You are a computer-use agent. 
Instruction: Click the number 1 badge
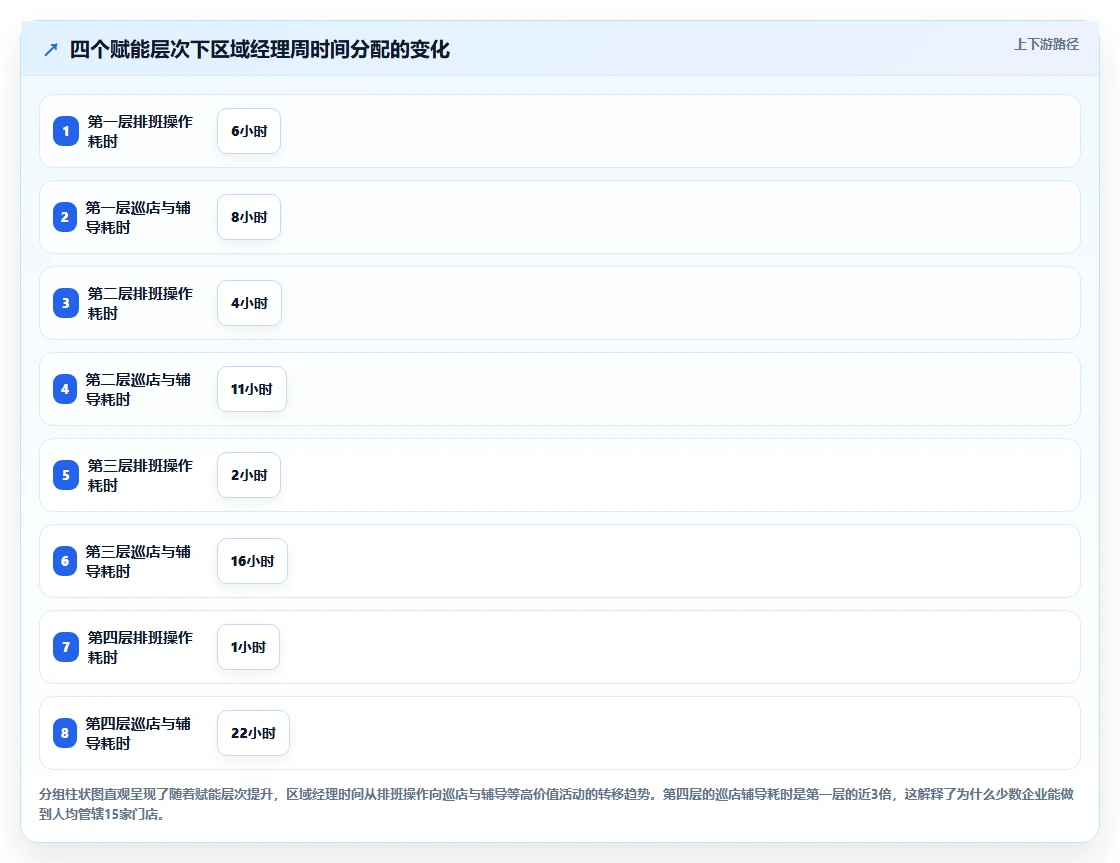[x=66, y=131]
